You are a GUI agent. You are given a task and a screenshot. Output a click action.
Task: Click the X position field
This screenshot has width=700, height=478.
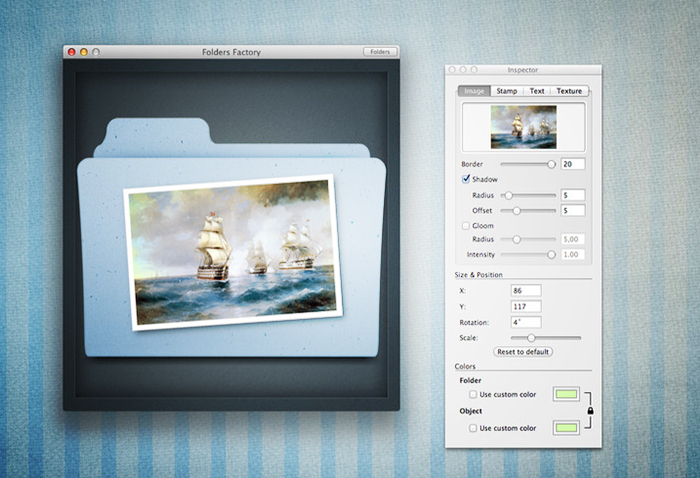click(526, 291)
